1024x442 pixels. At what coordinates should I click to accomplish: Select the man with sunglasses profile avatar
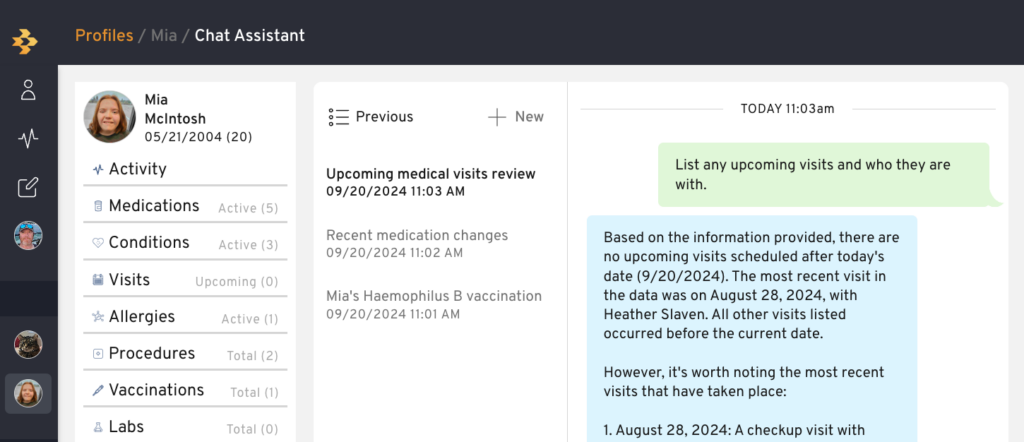(x=28, y=236)
